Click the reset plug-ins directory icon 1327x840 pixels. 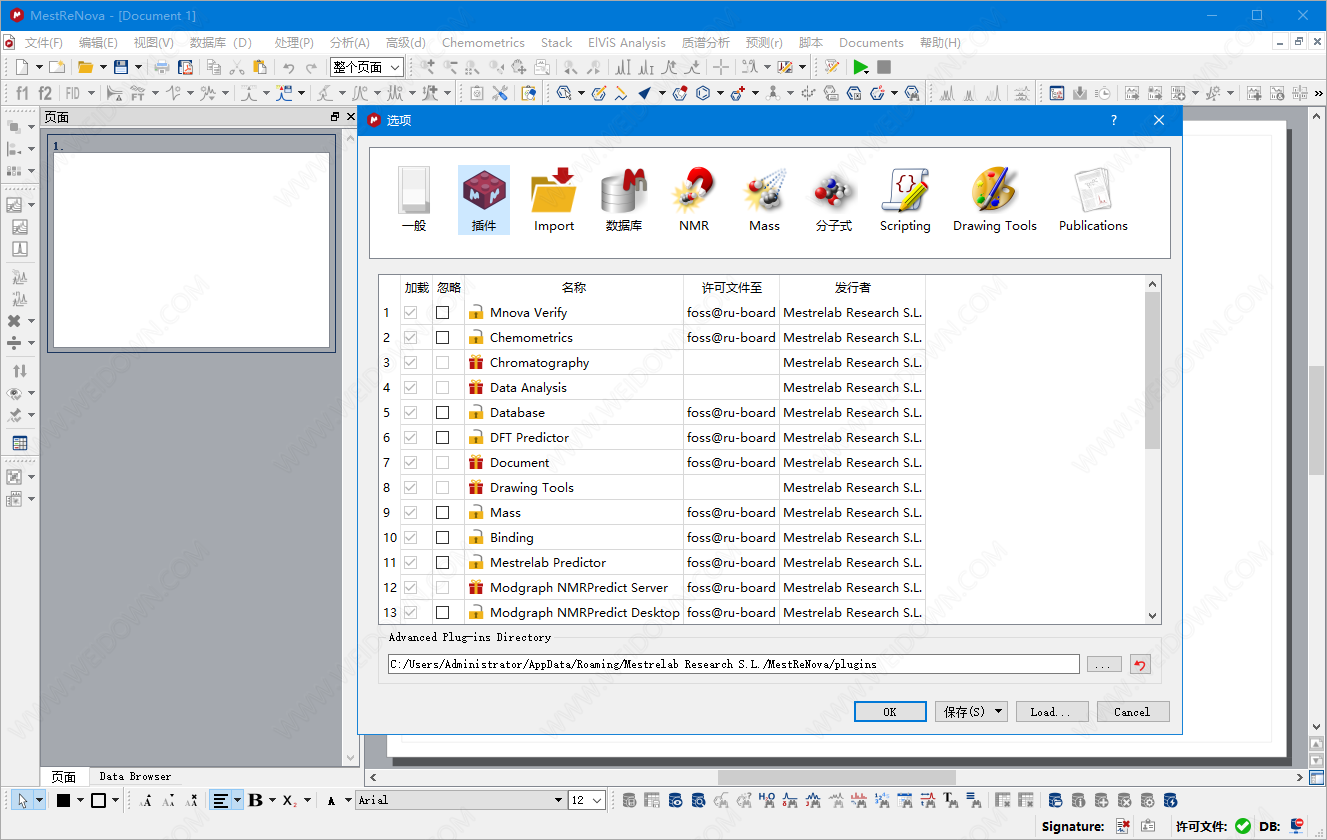coord(1140,664)
